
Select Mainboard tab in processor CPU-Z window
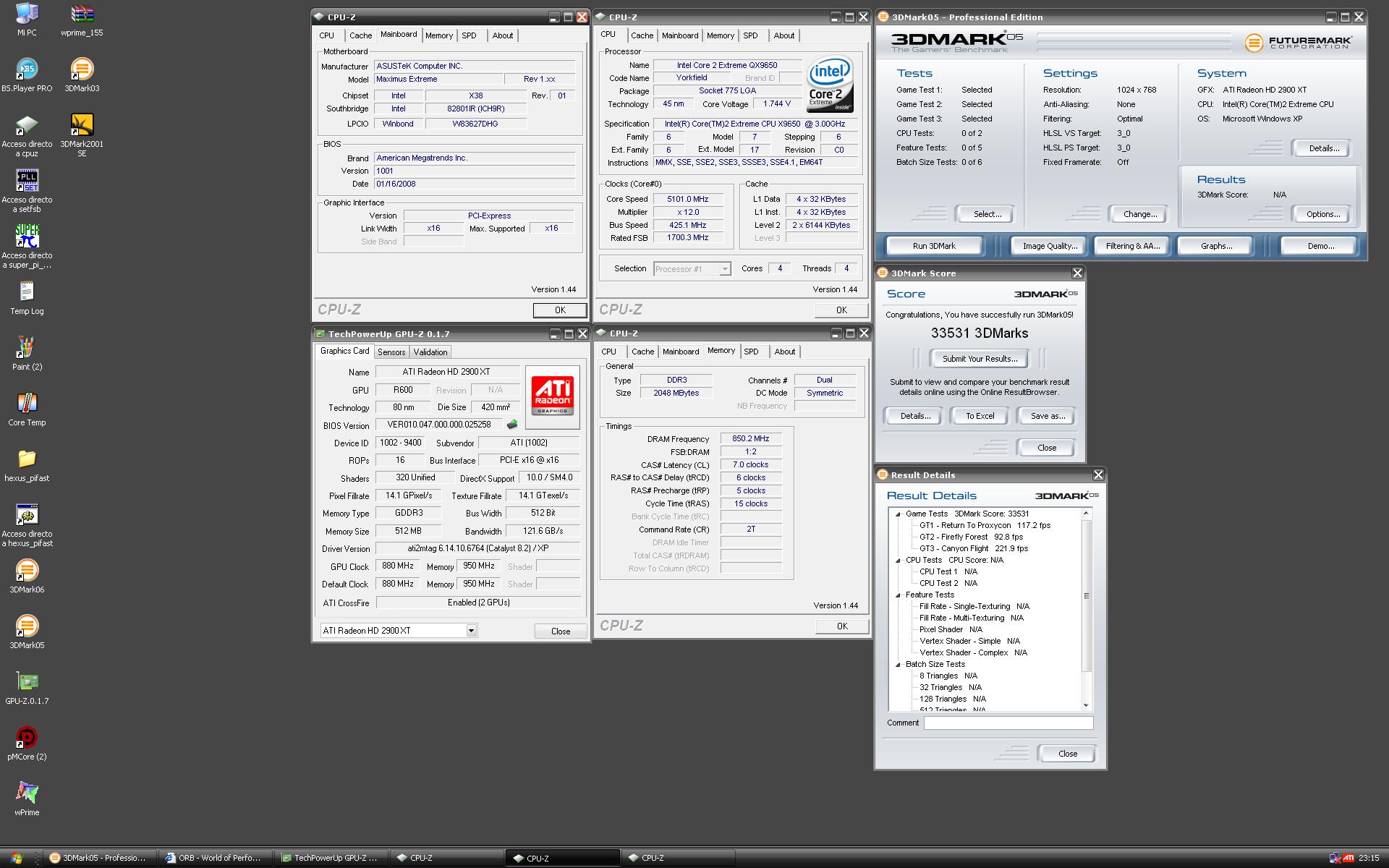tap(680, 35)
